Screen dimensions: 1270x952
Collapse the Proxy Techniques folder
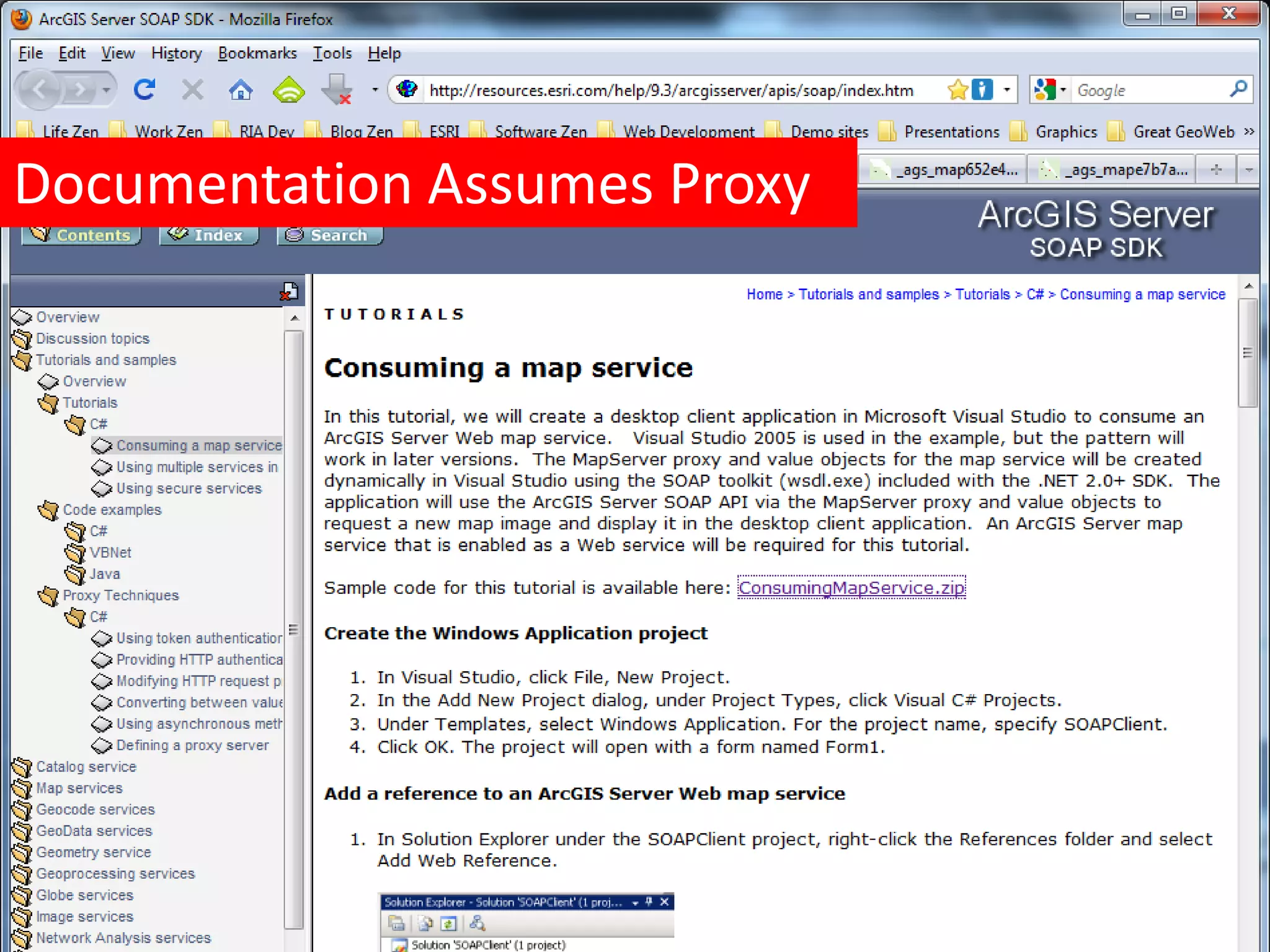[48, 596]
